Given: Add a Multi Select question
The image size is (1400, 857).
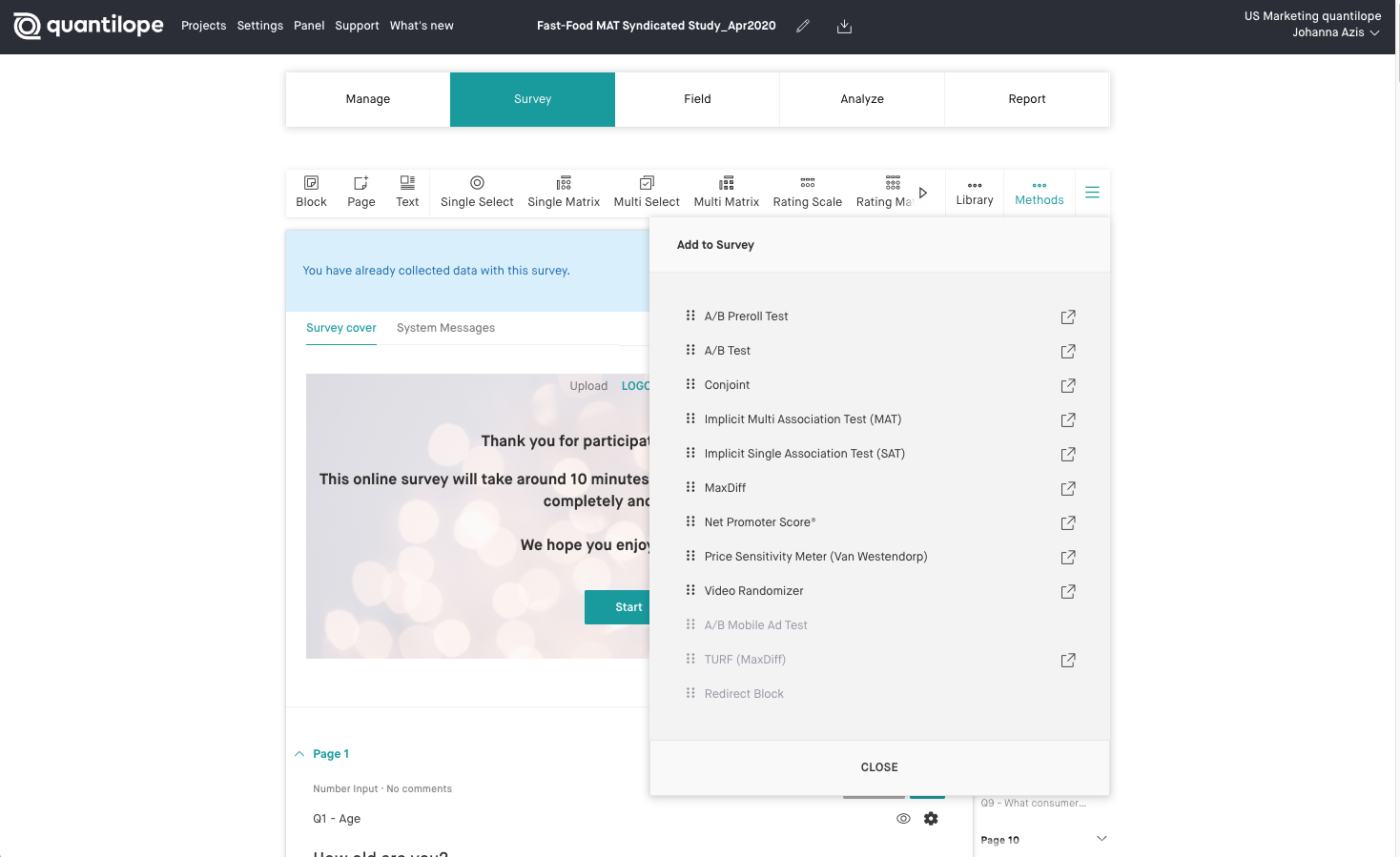Looking at the screenshot, I should [647, 192].
